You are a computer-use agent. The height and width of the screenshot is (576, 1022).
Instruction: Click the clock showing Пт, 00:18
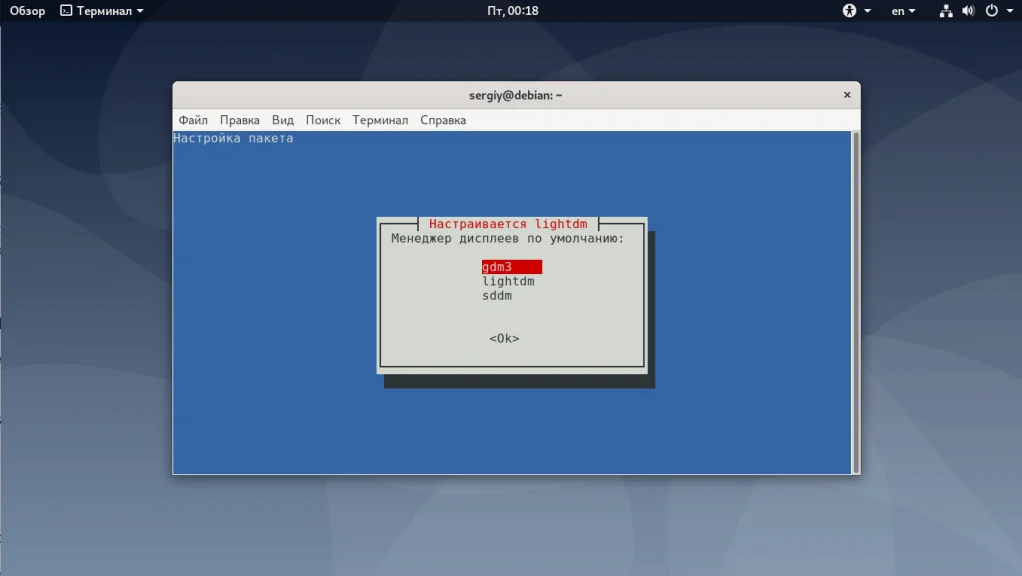[511, 11]
